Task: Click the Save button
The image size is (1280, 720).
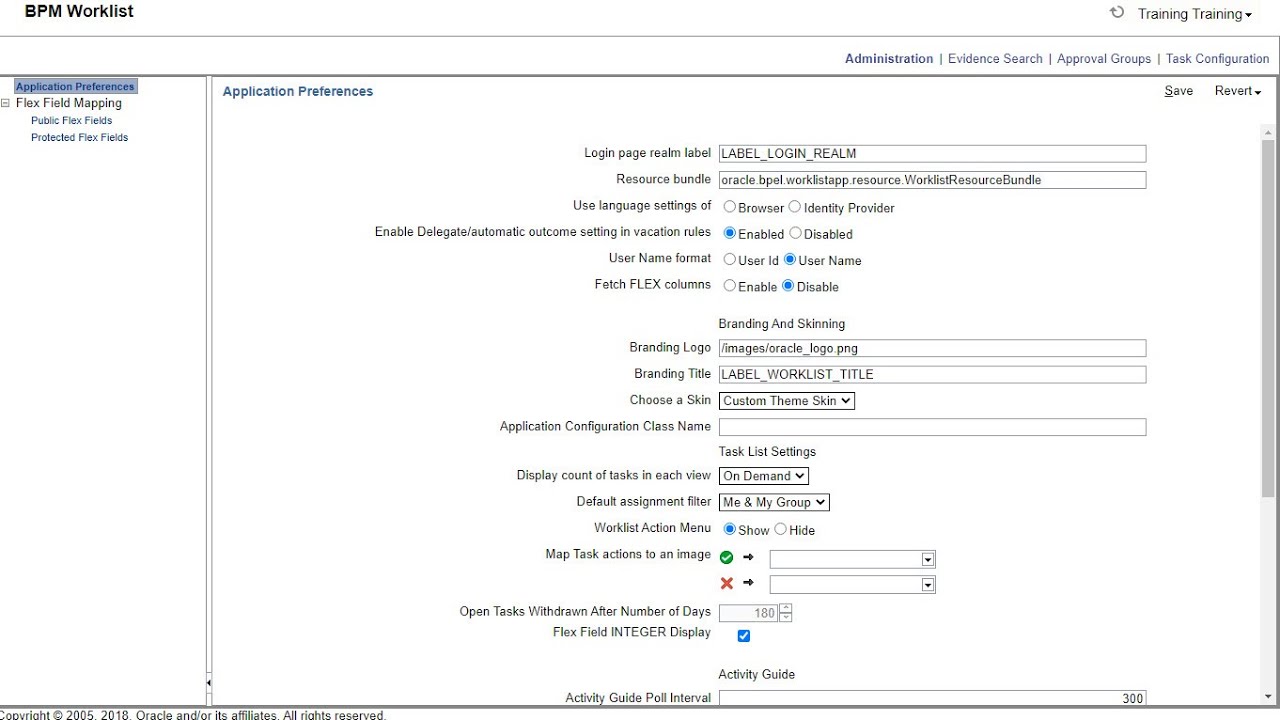Action: coord(1179,91)
